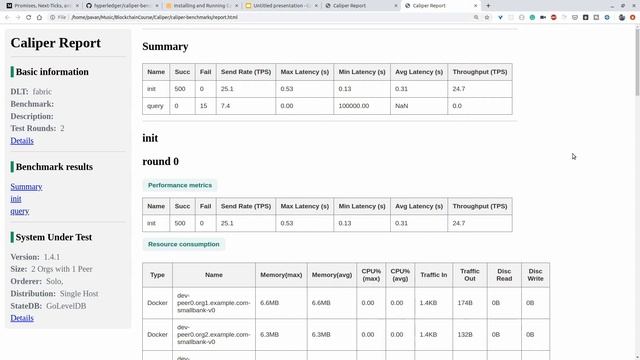Screen dimensions: 640x360
Task: Click the Disc Read column header
Action: 504,275
